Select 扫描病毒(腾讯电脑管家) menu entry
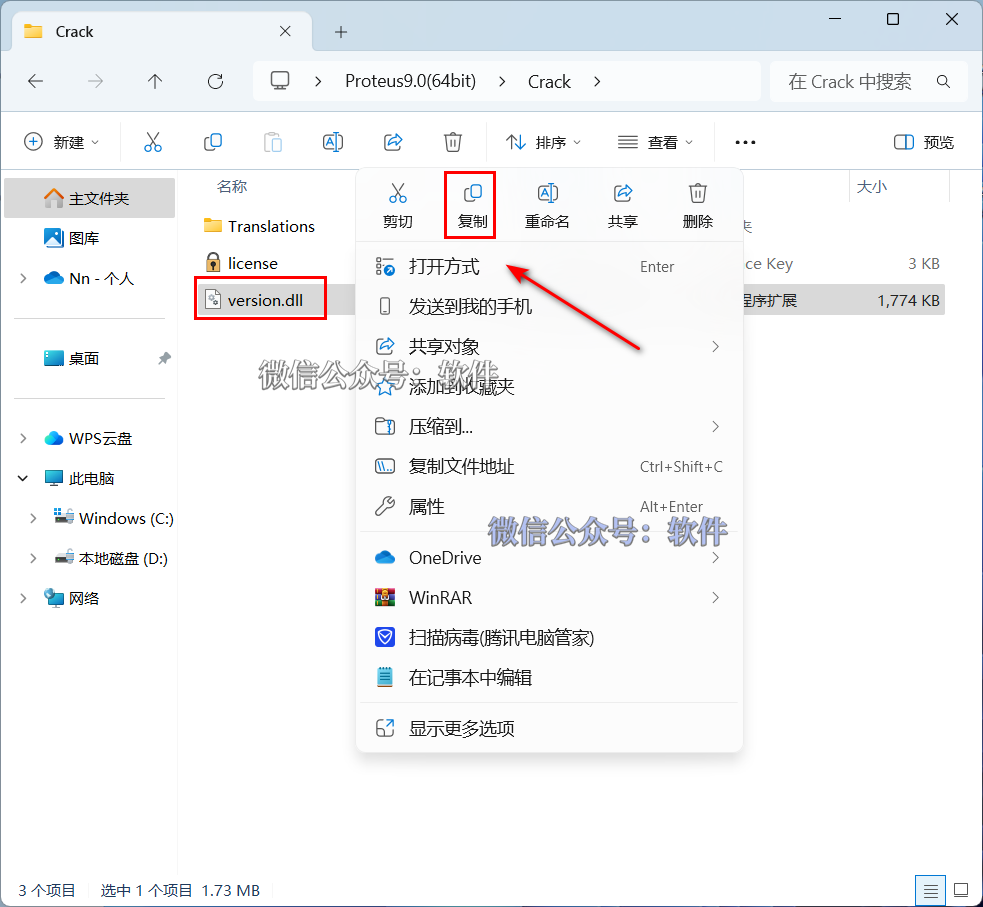983x907 pixels. 549,638
